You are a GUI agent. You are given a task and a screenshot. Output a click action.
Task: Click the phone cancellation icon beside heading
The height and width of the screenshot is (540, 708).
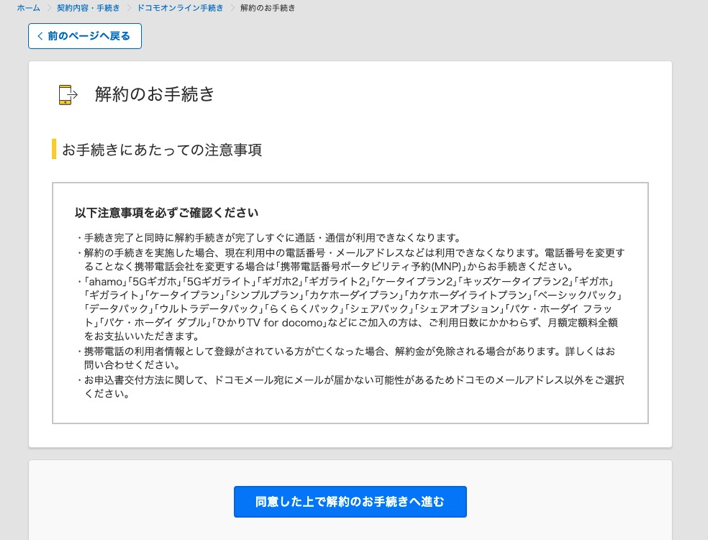coord(68,95)
